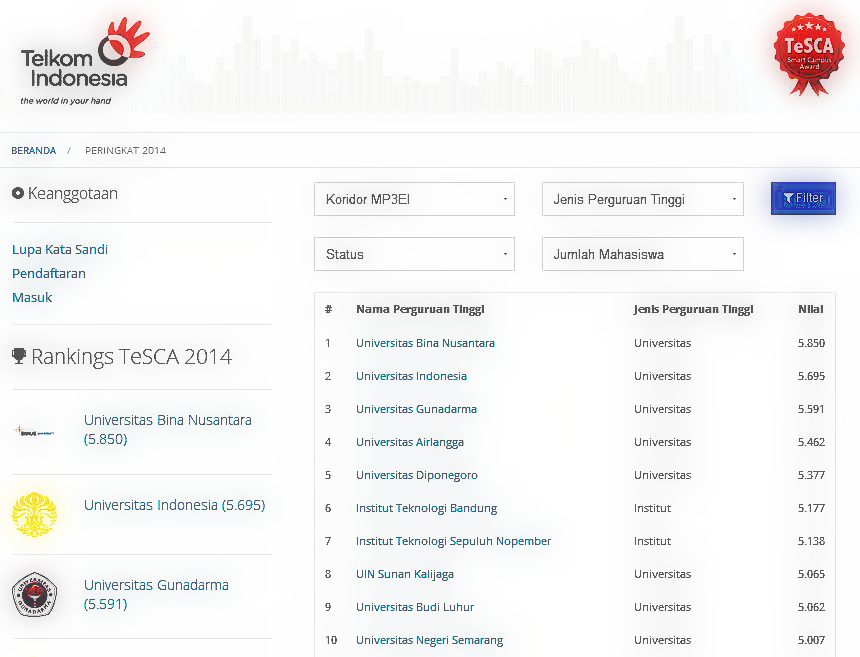Click score 5.850 in the table
Screen dimensions: 860x657
click(x=811, y=343)
